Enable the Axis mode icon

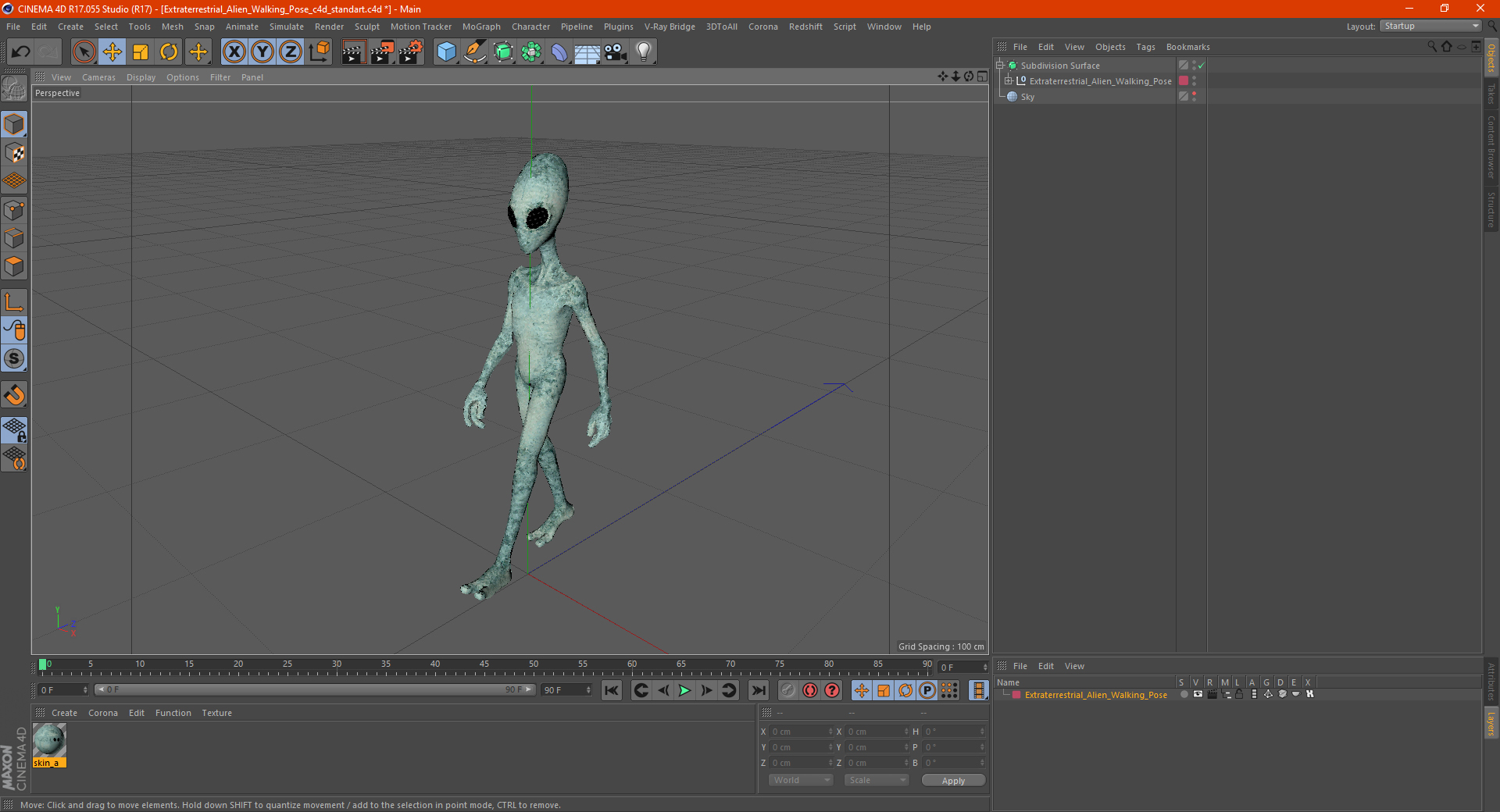tap(15, 302)
